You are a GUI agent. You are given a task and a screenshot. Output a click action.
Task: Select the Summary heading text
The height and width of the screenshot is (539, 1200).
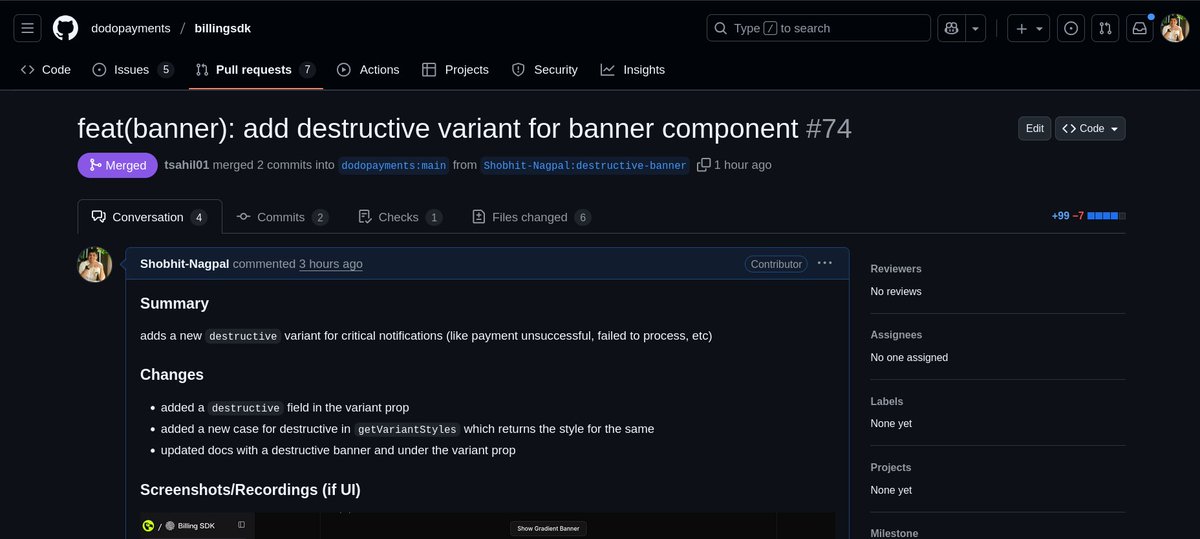pyautogui.click(x=174, y=303)
